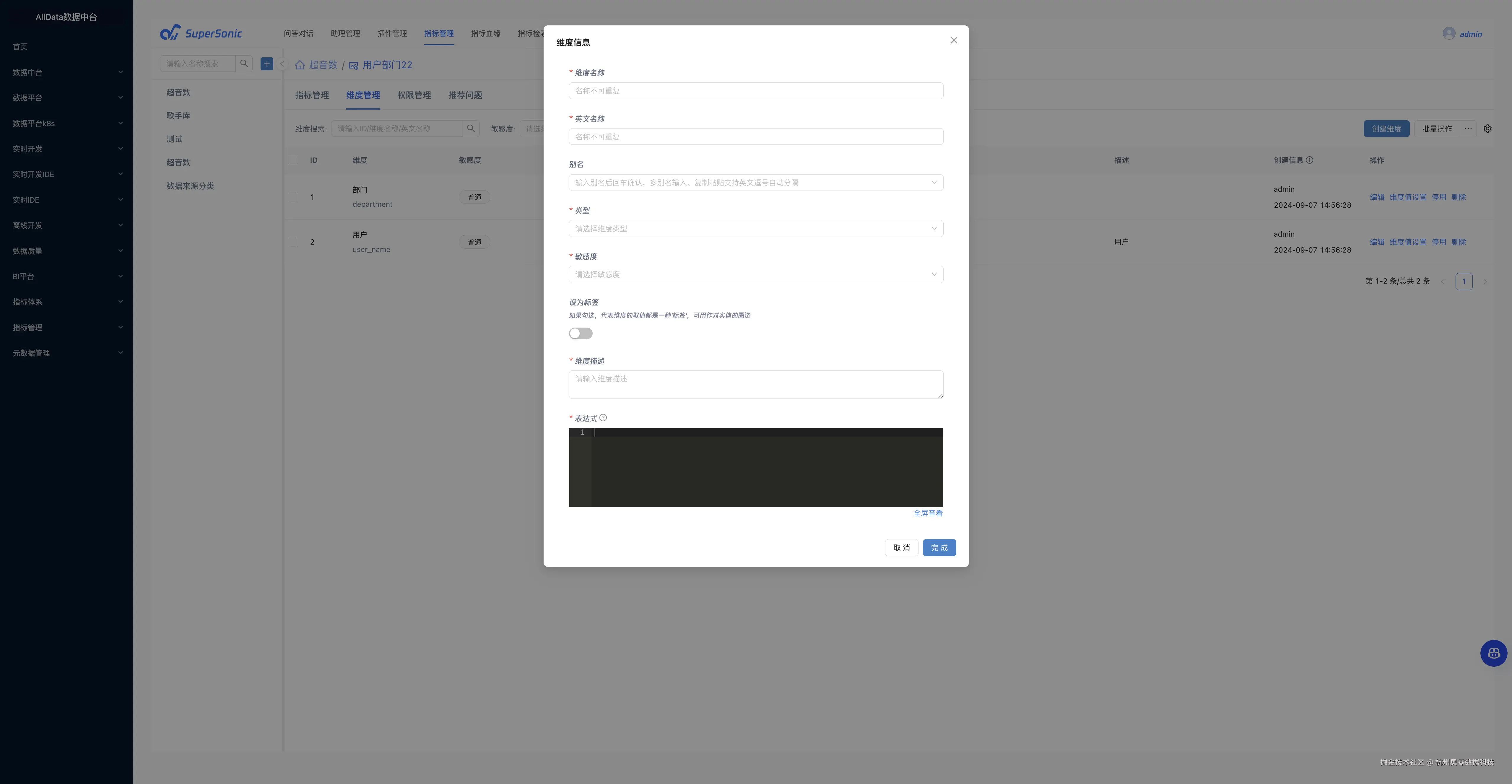Click the 全屏查看 link
1512x784 pixels.
(x=927, y=513)
